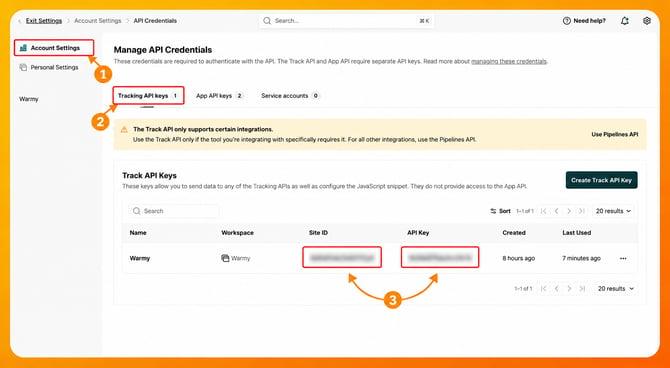The height and width of the screenshot is (368, 670).
Task: Open the bottom 20 results dropdown
Action: [x=615, y=289]
